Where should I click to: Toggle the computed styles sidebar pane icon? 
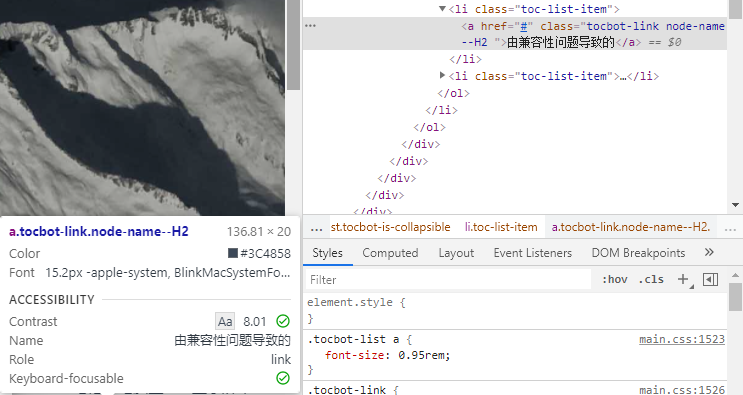coord(710,279)
